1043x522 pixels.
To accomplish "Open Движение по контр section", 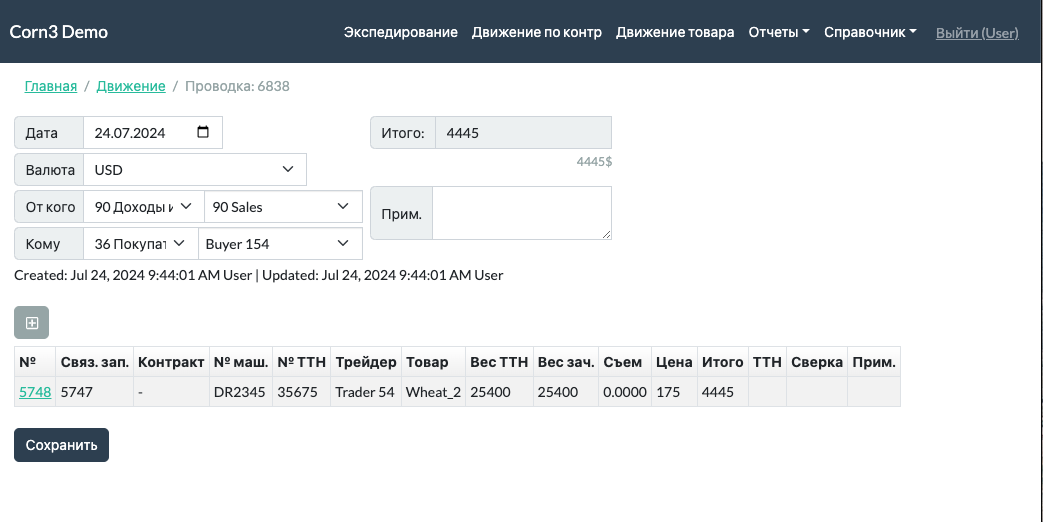I will click(536, 32).
